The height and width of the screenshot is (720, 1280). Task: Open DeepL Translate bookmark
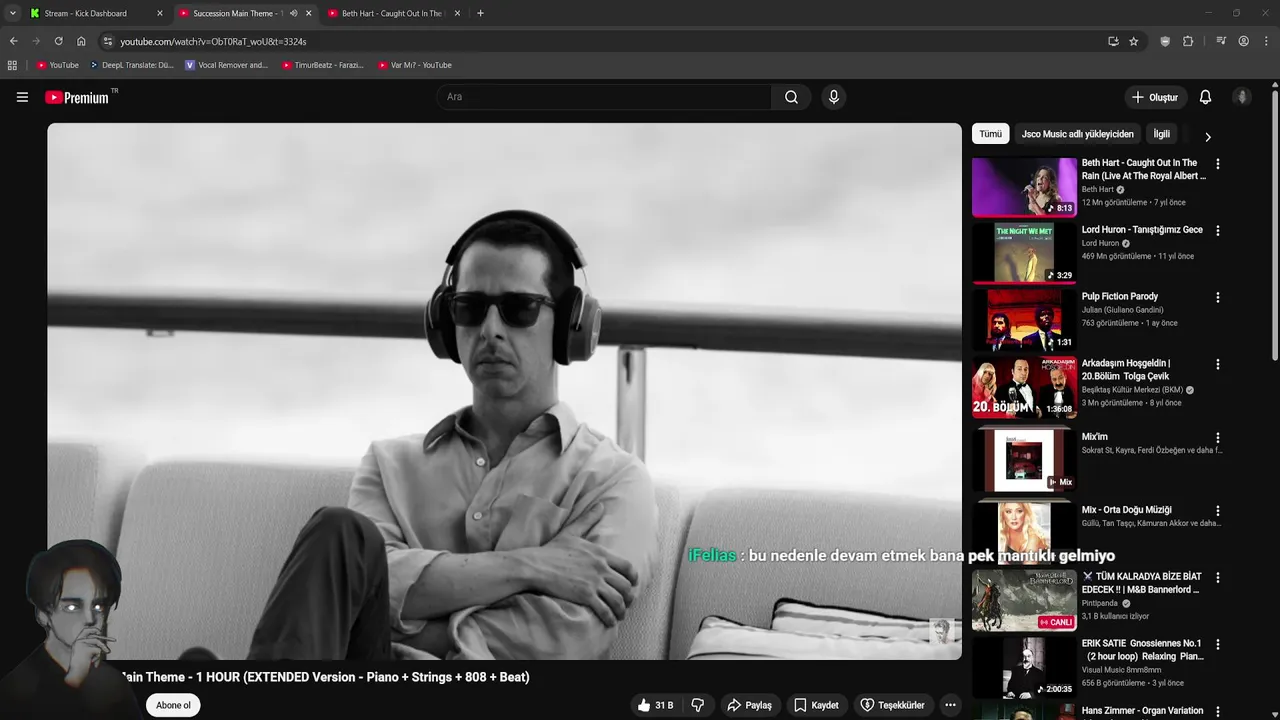tap(131, 65)
